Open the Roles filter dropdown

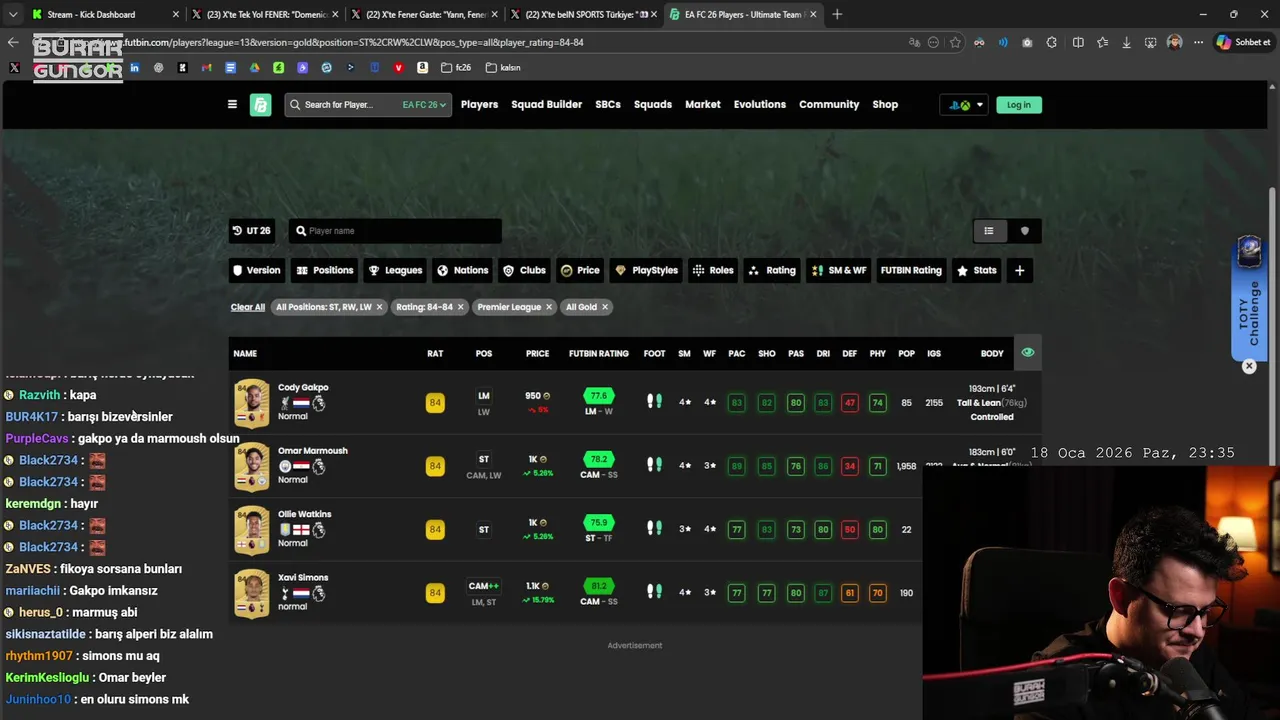coord(713,270)
